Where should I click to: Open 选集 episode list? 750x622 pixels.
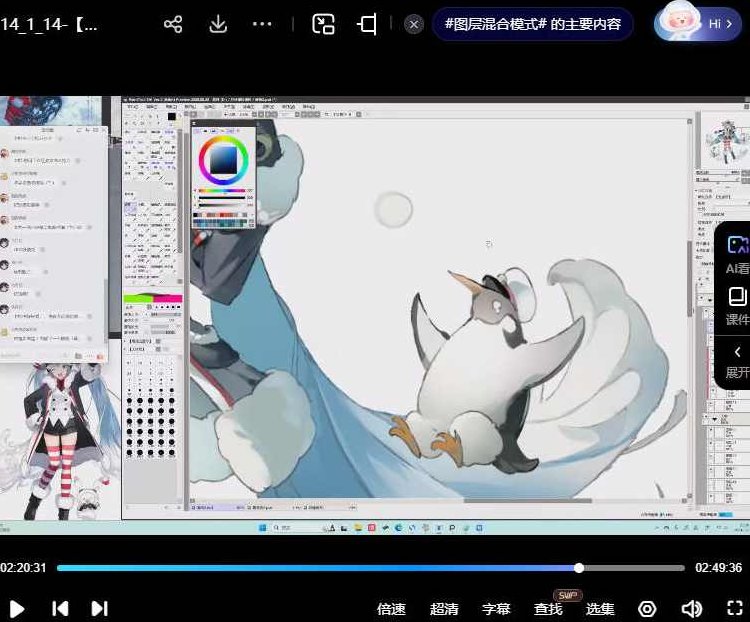[600, 608]
